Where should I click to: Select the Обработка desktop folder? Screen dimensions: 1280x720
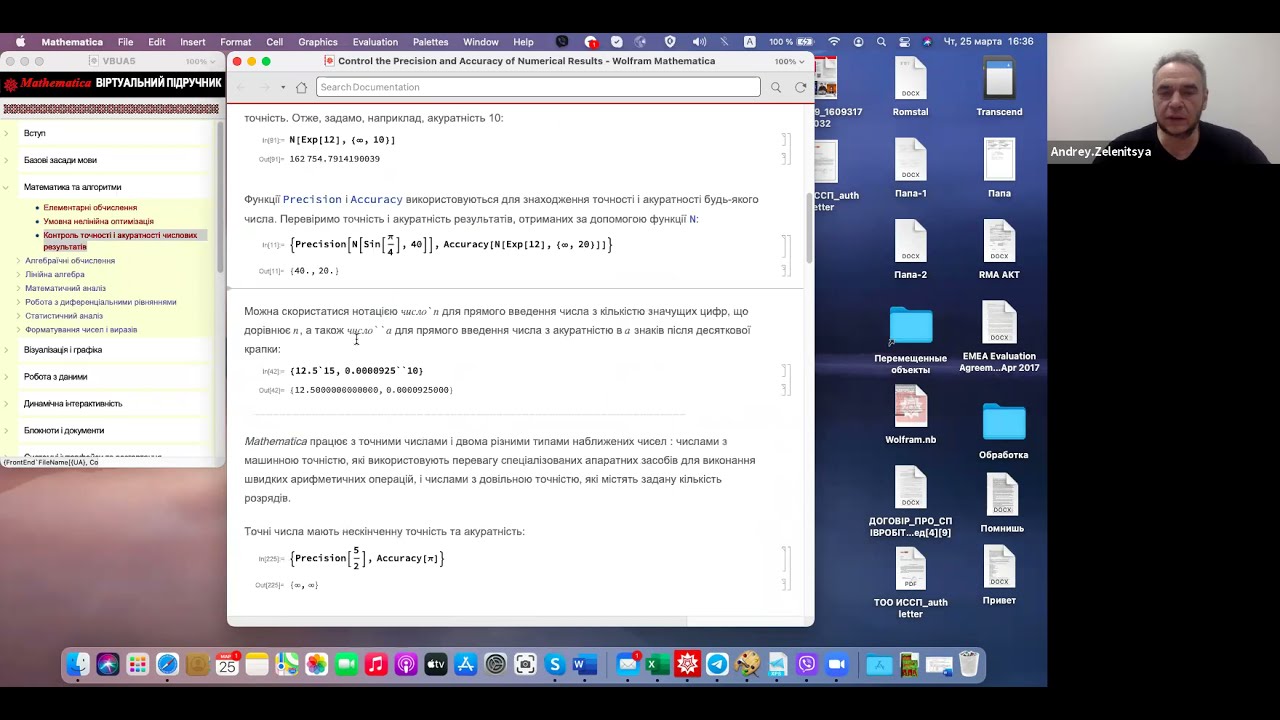pyautogui.click(x=1003, y=430)
